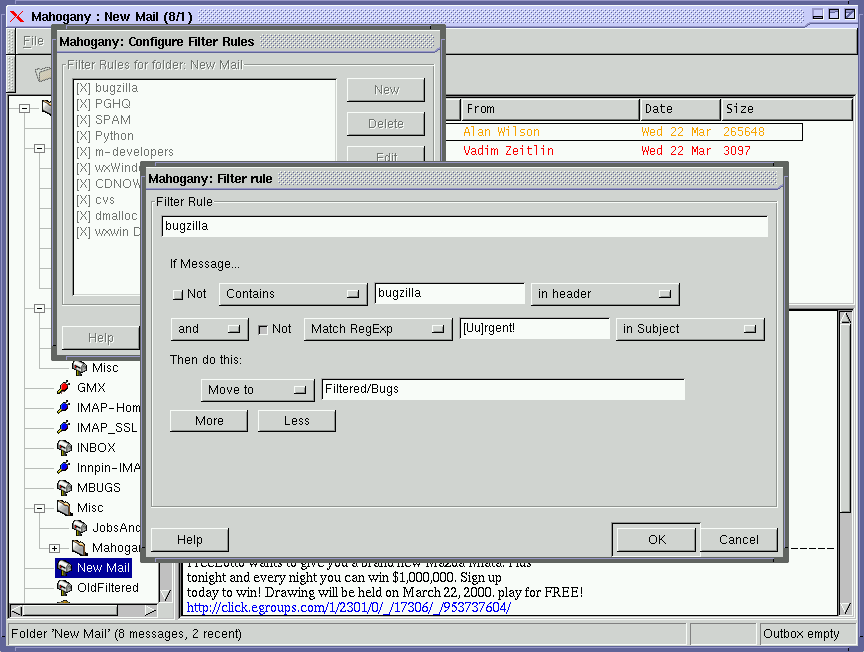Click the INBOX mailbox icon
This screenshot has width=864, height=652.
(64, 448)
